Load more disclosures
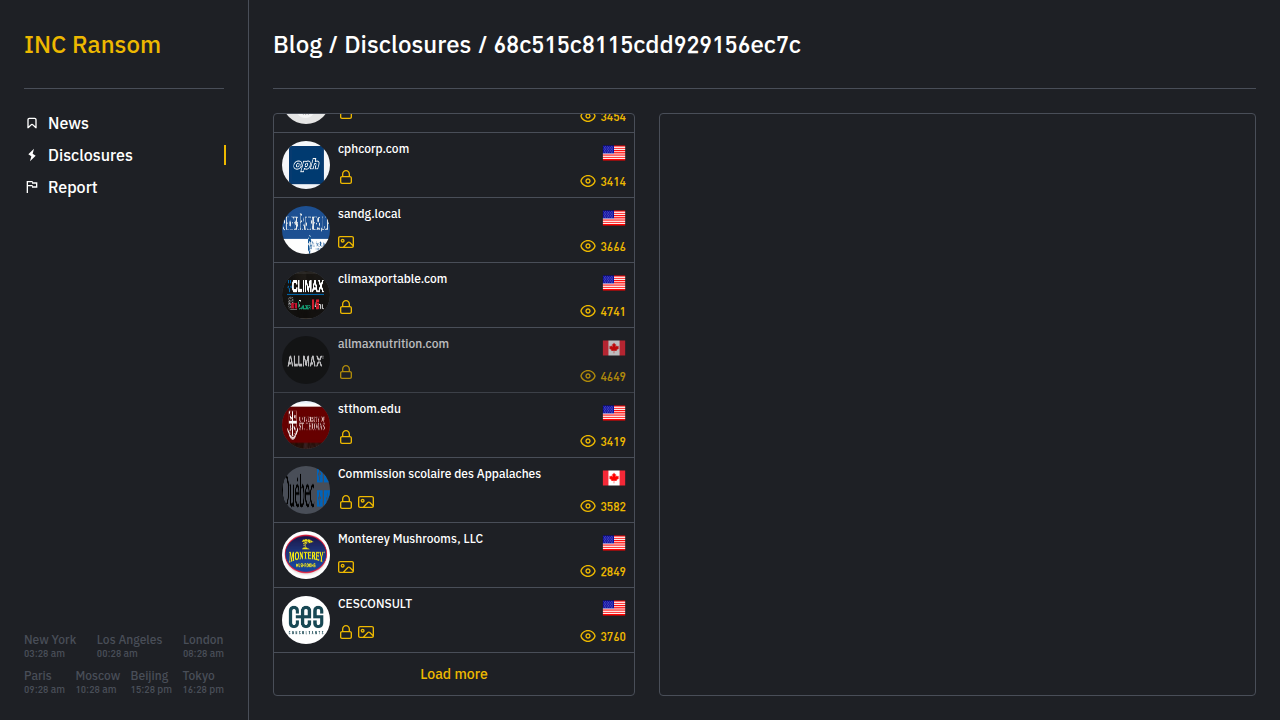 (454, 674)
